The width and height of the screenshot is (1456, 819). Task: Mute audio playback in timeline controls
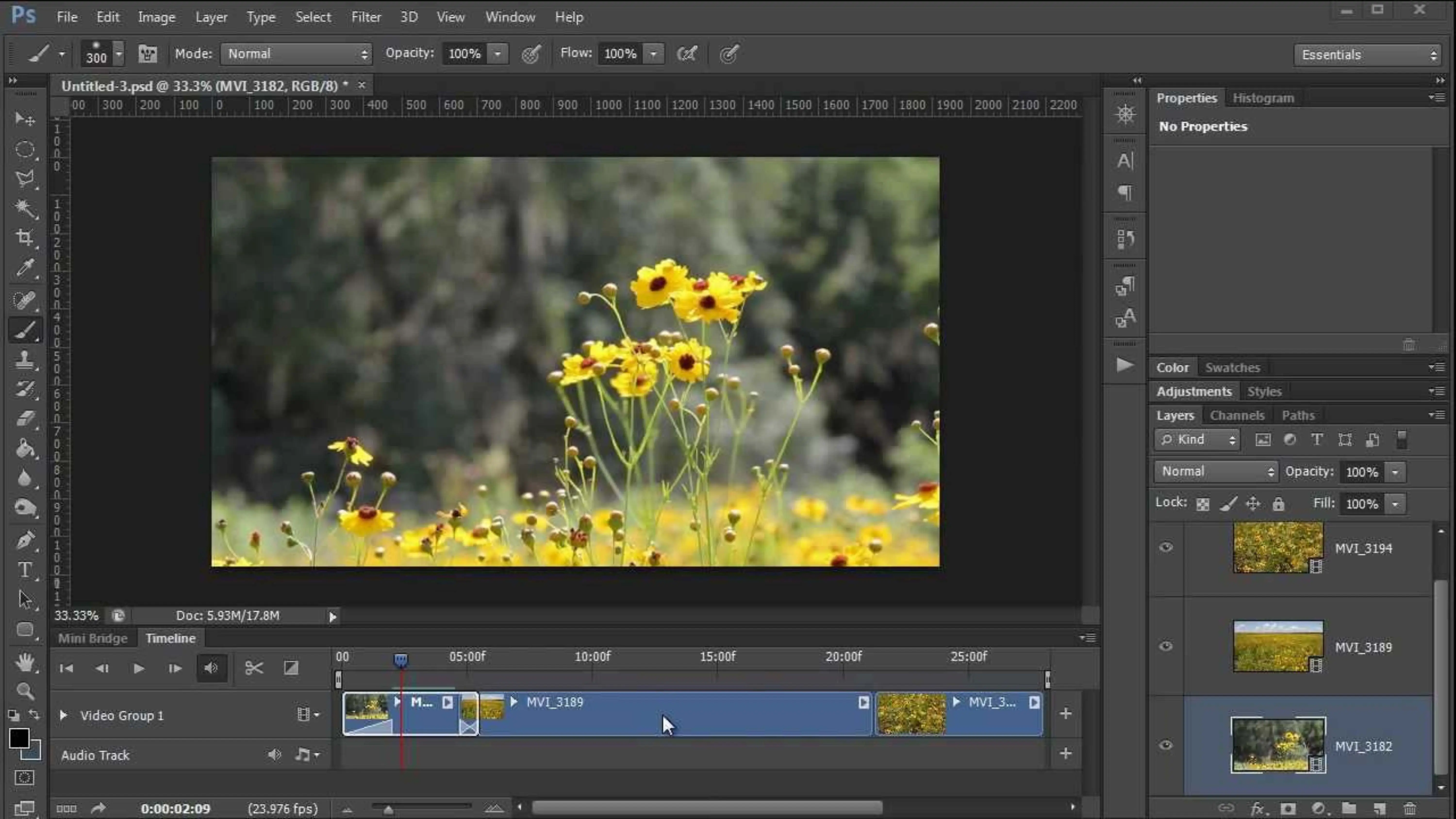pyautogui.click(x=211, y=668)
